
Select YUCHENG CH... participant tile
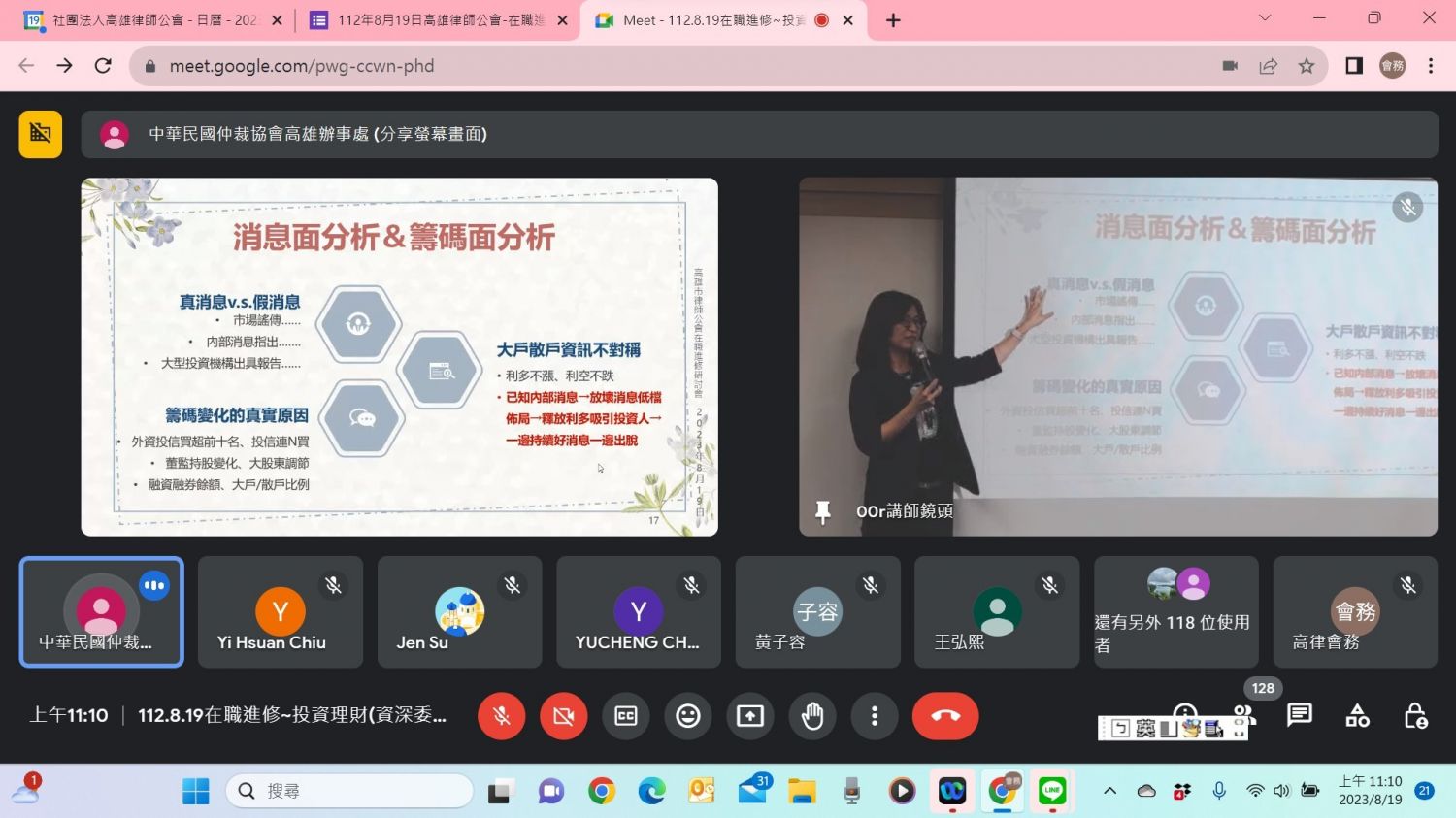pyautogui.click(x=639, y=612)
